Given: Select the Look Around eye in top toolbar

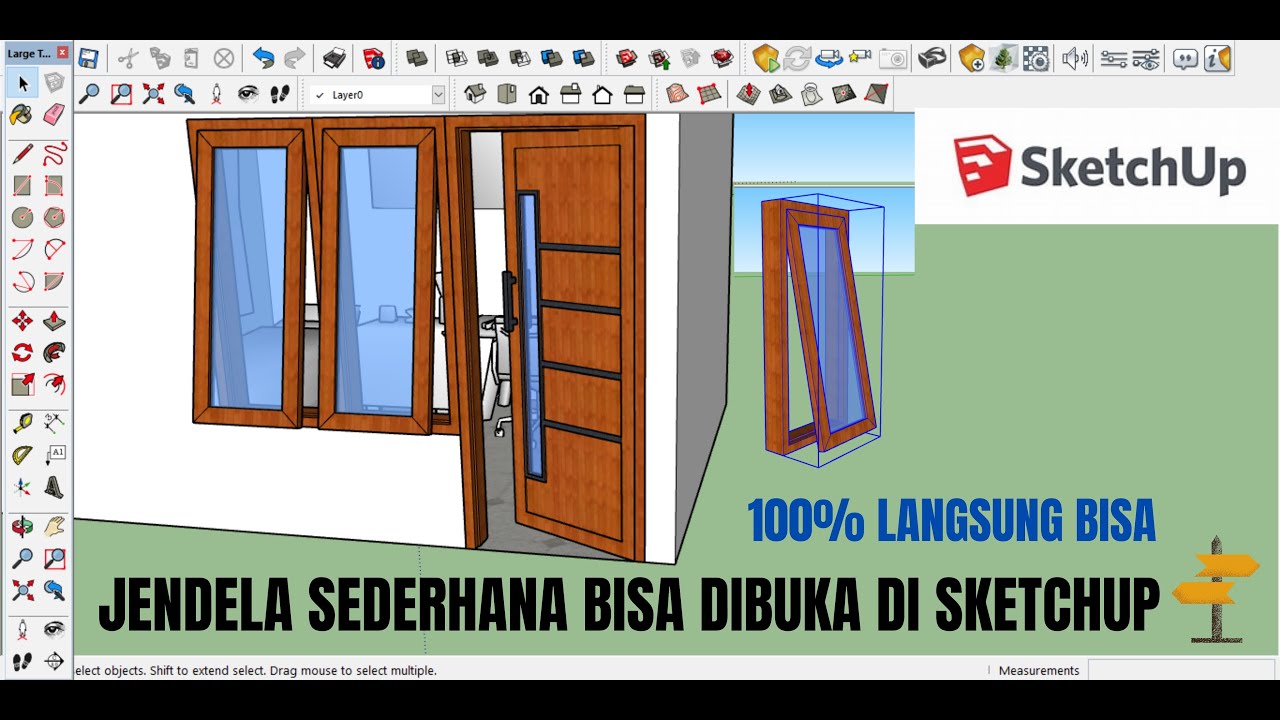Looking at the screenshot, I should click(249, 94).
